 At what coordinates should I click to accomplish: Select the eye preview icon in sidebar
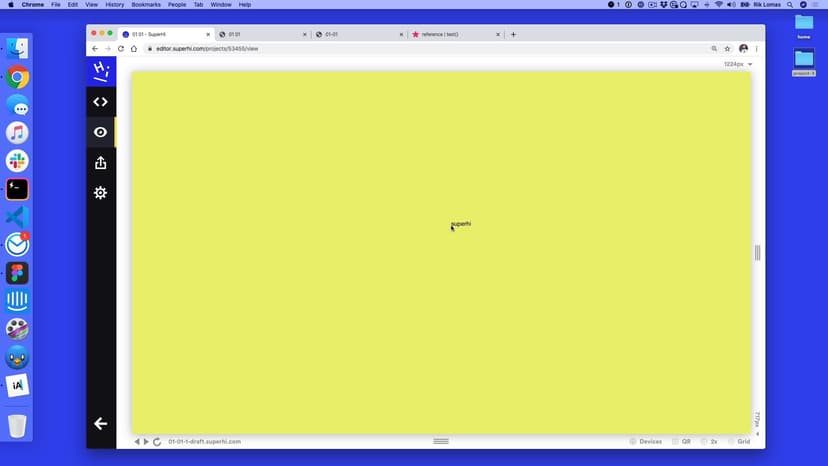coord(100,132)
